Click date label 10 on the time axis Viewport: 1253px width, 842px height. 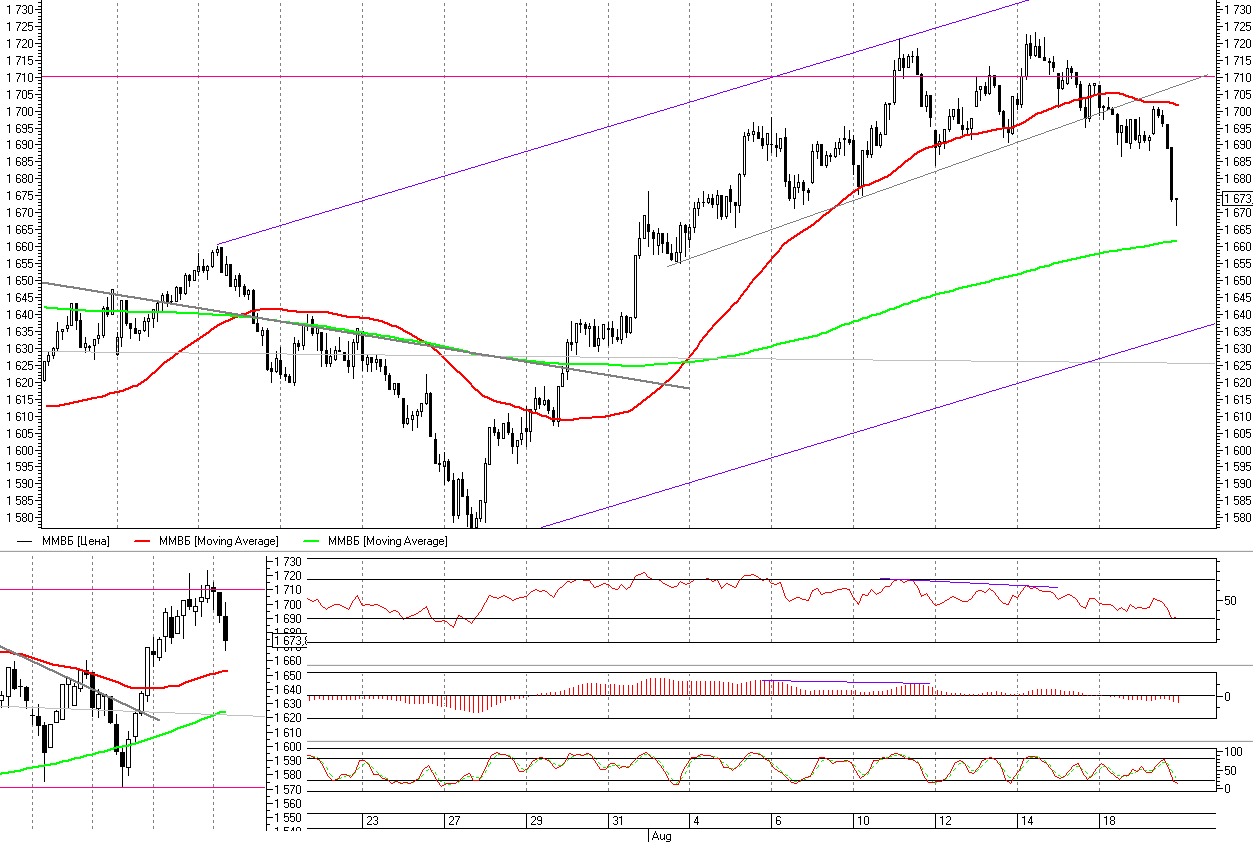point(862,821)
